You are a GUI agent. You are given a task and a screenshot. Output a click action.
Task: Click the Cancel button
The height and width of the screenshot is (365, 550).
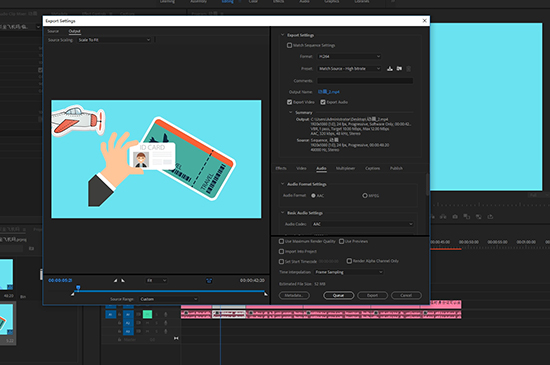pyautogui.click(x=406, y=295)
